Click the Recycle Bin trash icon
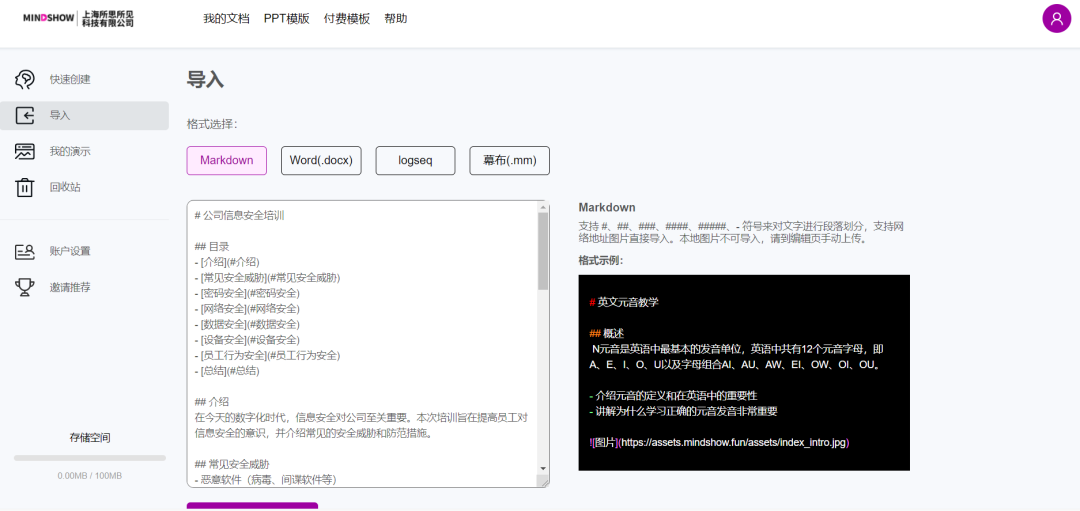The width and height of the screenshot is (1080, 511). tap(25, 187)
